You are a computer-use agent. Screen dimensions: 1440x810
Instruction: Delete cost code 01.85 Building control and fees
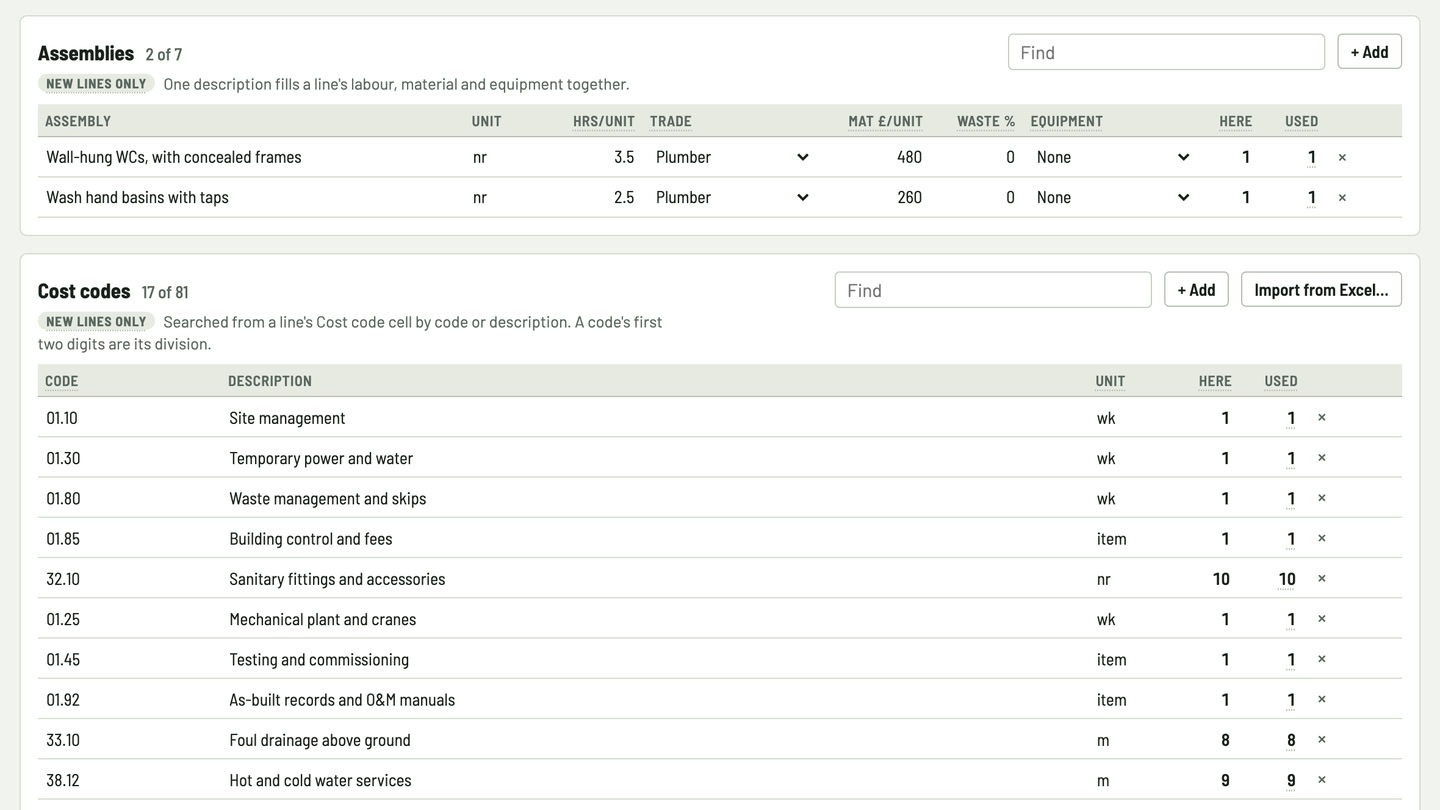1321,538
